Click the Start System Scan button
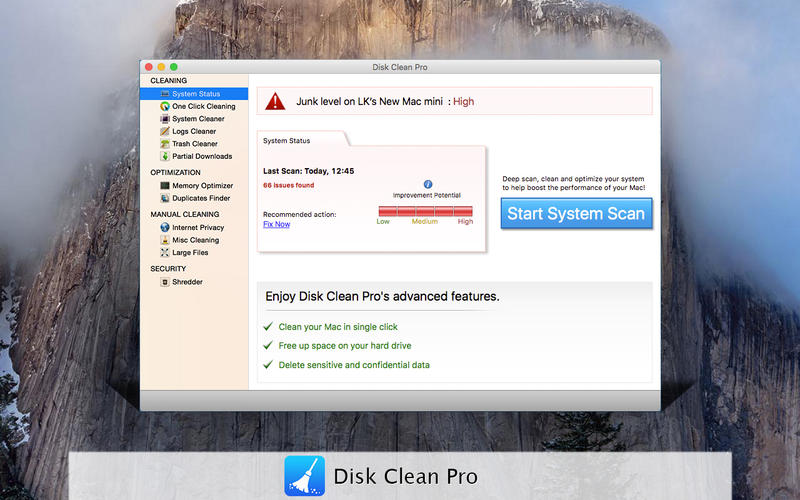This screenshot has width=800, height=500. pos(576,213)
